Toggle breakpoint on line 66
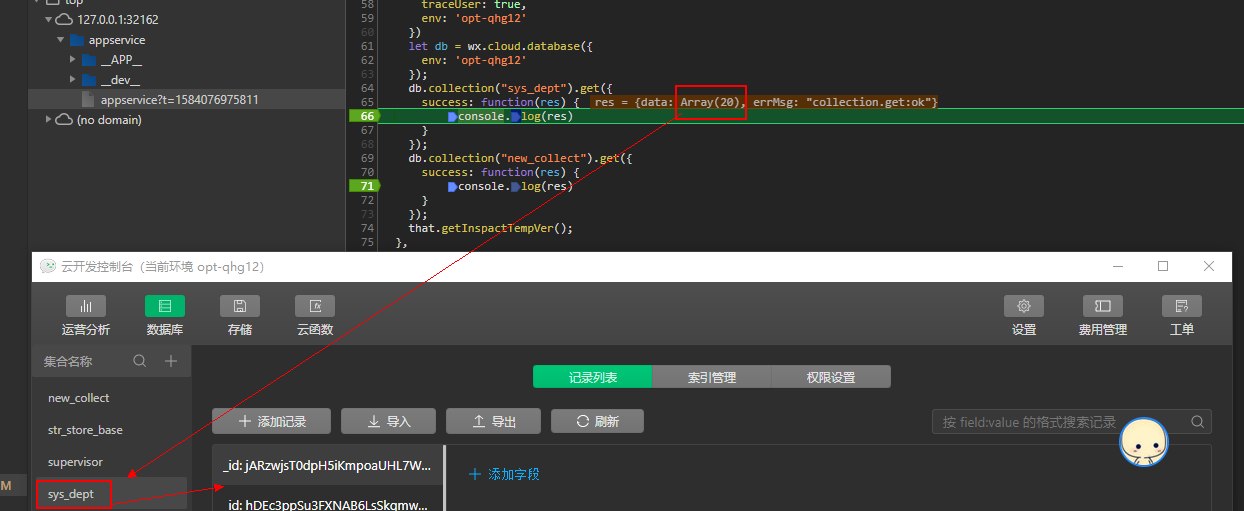 click(367, 116)
